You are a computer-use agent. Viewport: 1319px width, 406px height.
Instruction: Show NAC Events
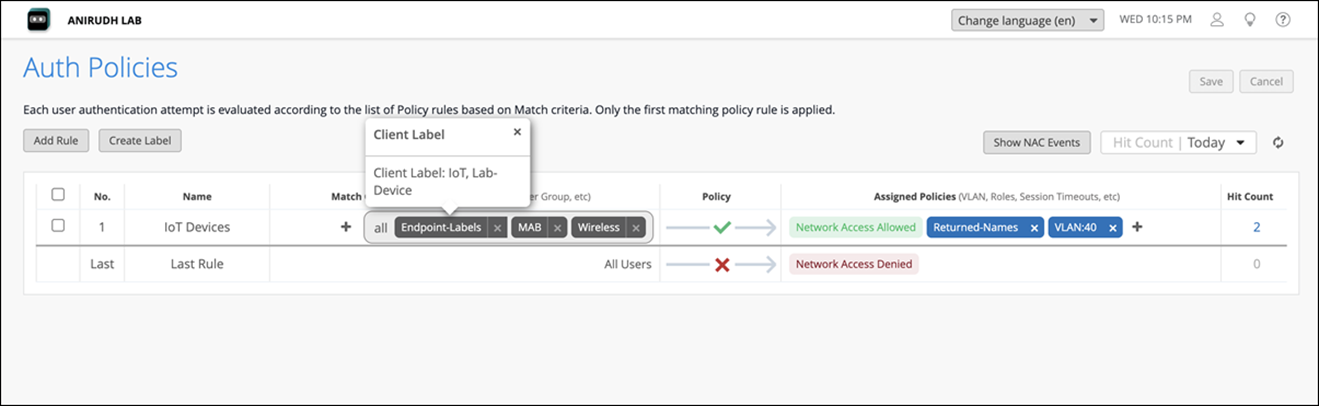click(1036, 143)
